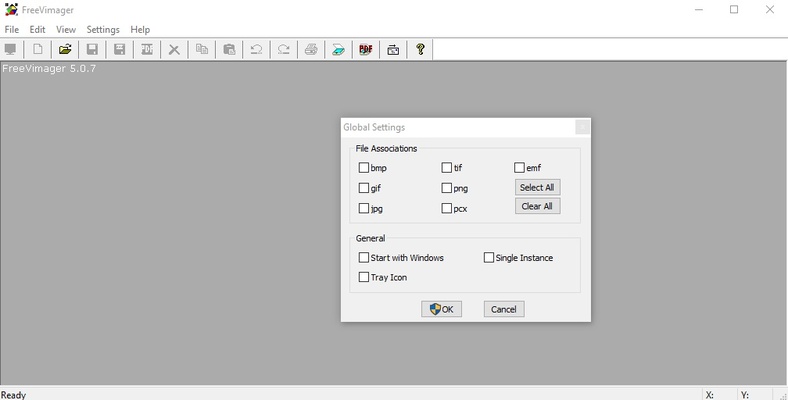The image size is (788, 400).
Task: Click the Clear All button
Action: [x=537, y=206]
